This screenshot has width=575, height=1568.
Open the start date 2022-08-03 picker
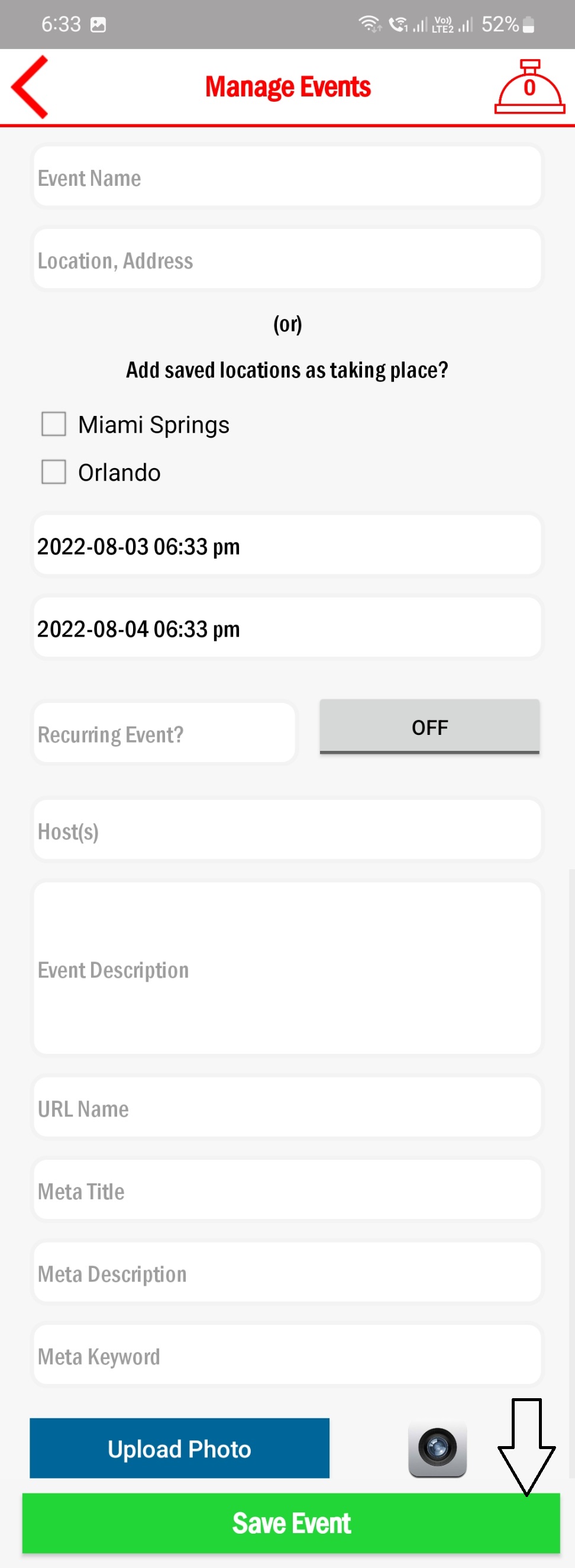click(286, 546)
